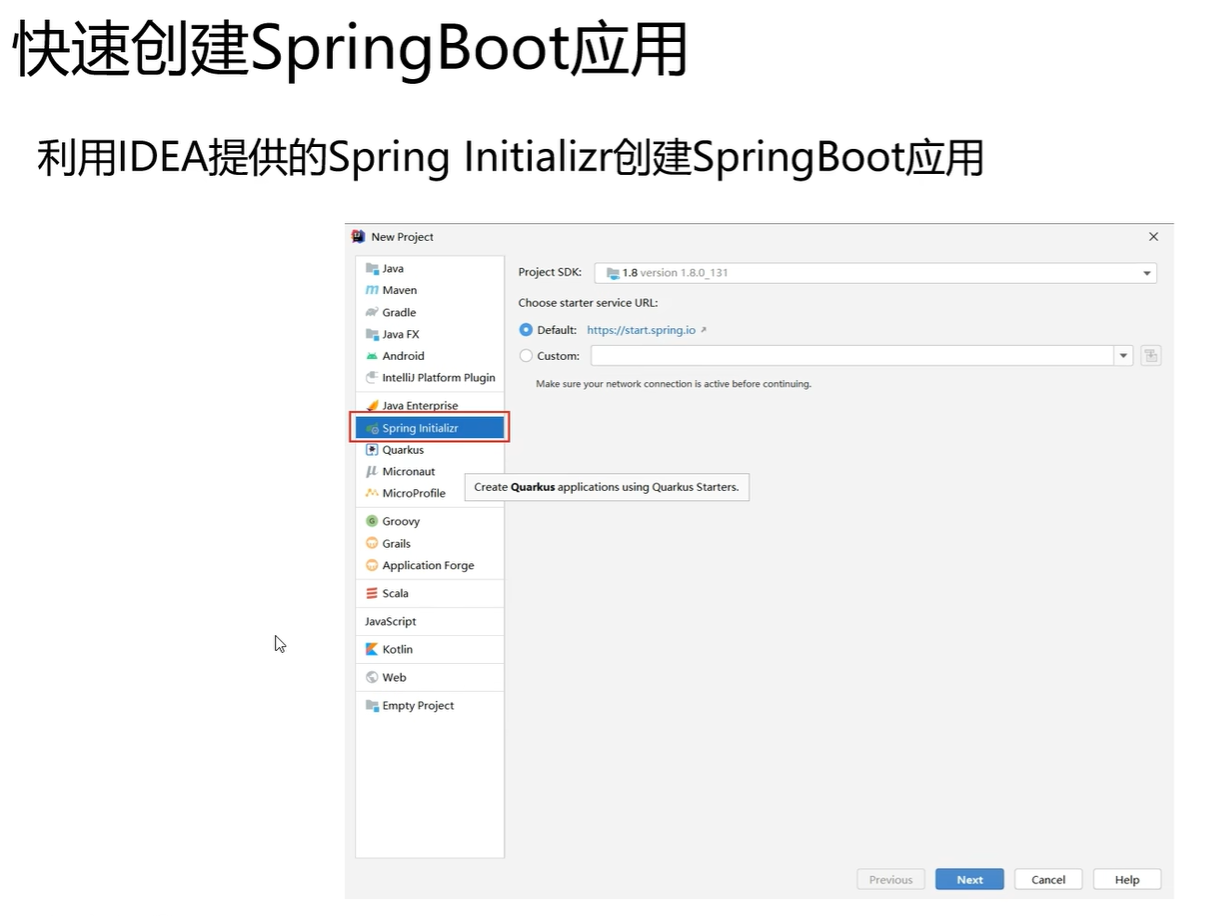Click the Quarkus icon

coord(372,450)
